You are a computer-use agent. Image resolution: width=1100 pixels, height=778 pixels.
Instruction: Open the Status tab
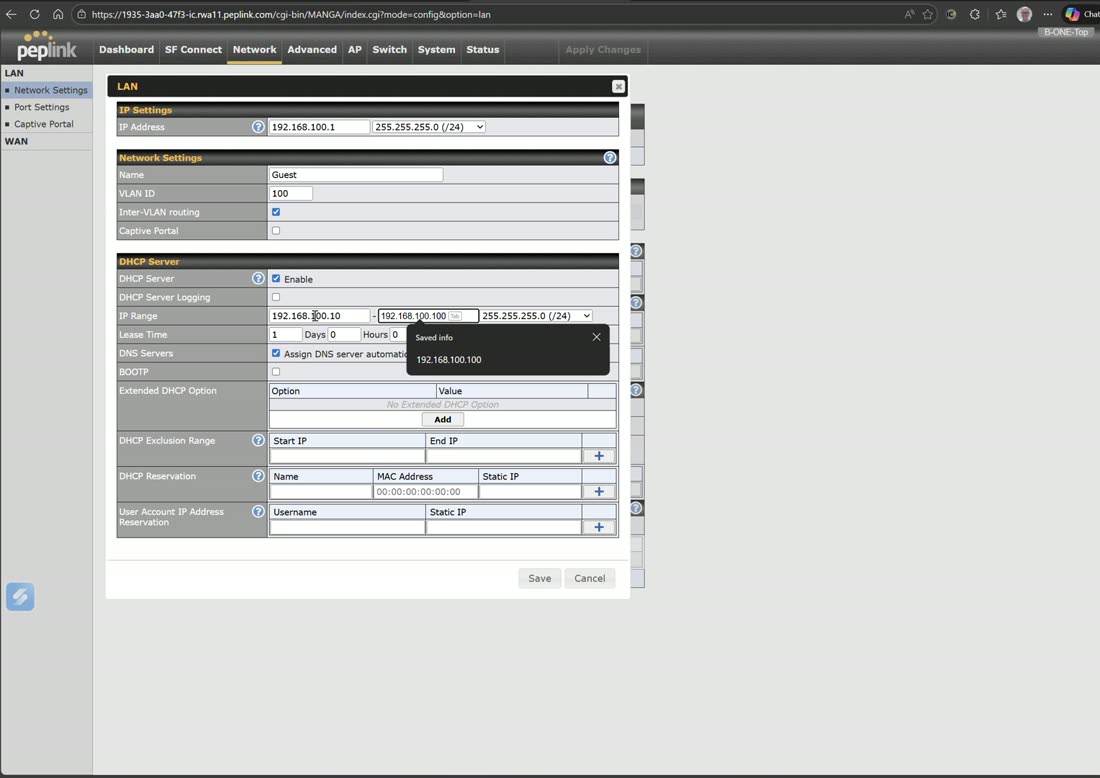[x=483, y=49]
